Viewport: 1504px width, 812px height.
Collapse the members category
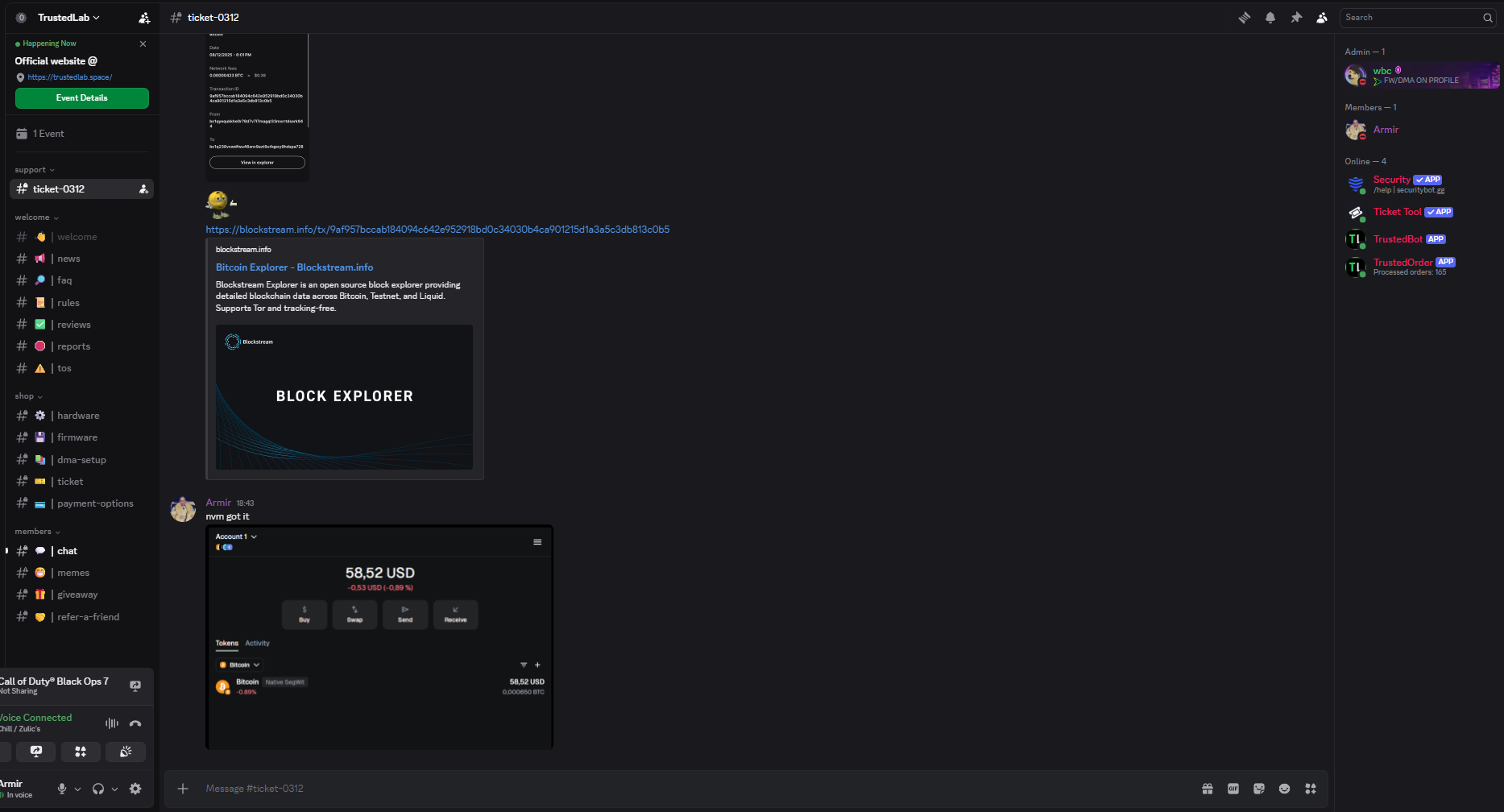coord(37,532)
